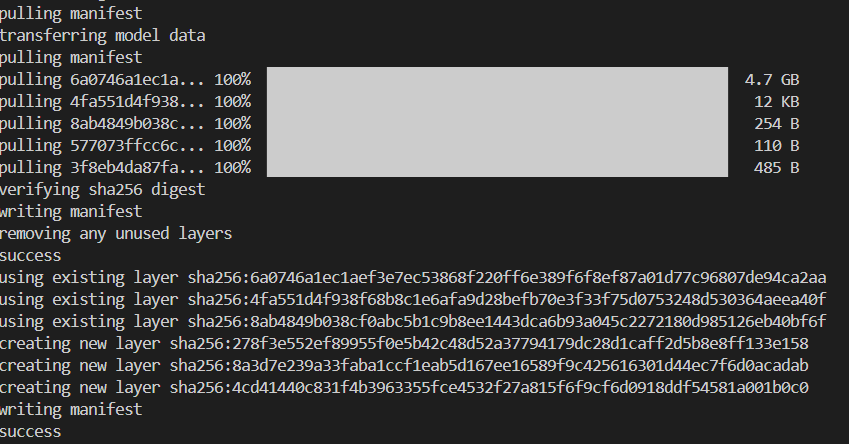Viewport: 849px width, 444px height.
Task: Click the 254 B size label
Action: pos(776,123)
